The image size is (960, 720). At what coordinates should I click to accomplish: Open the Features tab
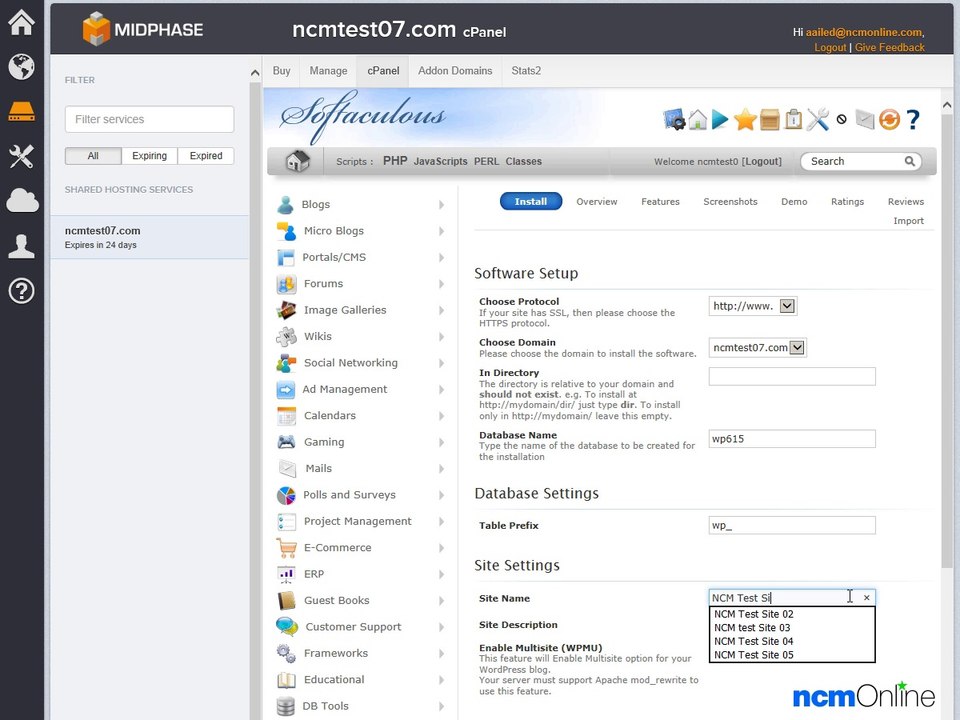coord(660,201)
